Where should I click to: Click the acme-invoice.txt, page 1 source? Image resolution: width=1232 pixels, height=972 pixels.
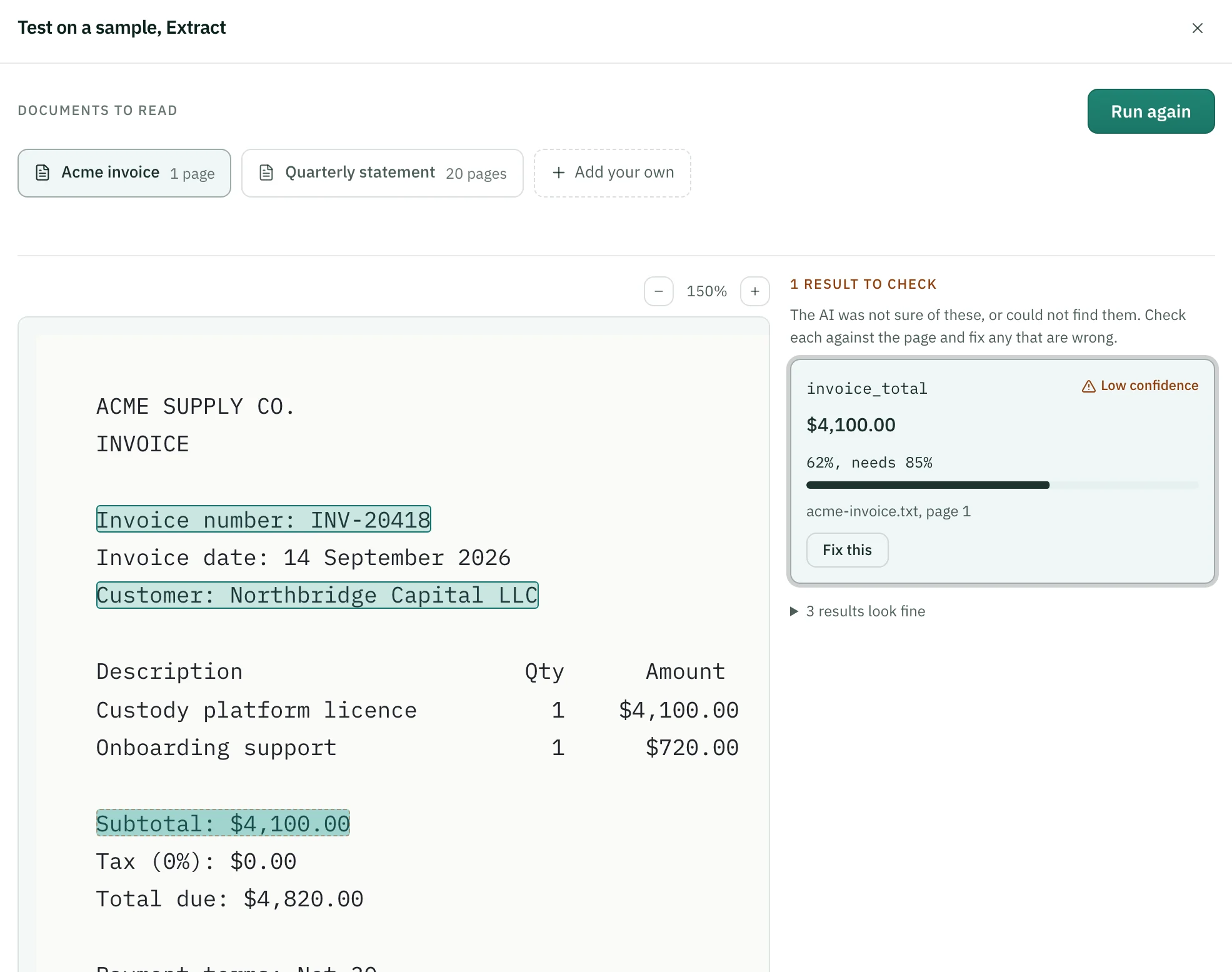point(888,511)
